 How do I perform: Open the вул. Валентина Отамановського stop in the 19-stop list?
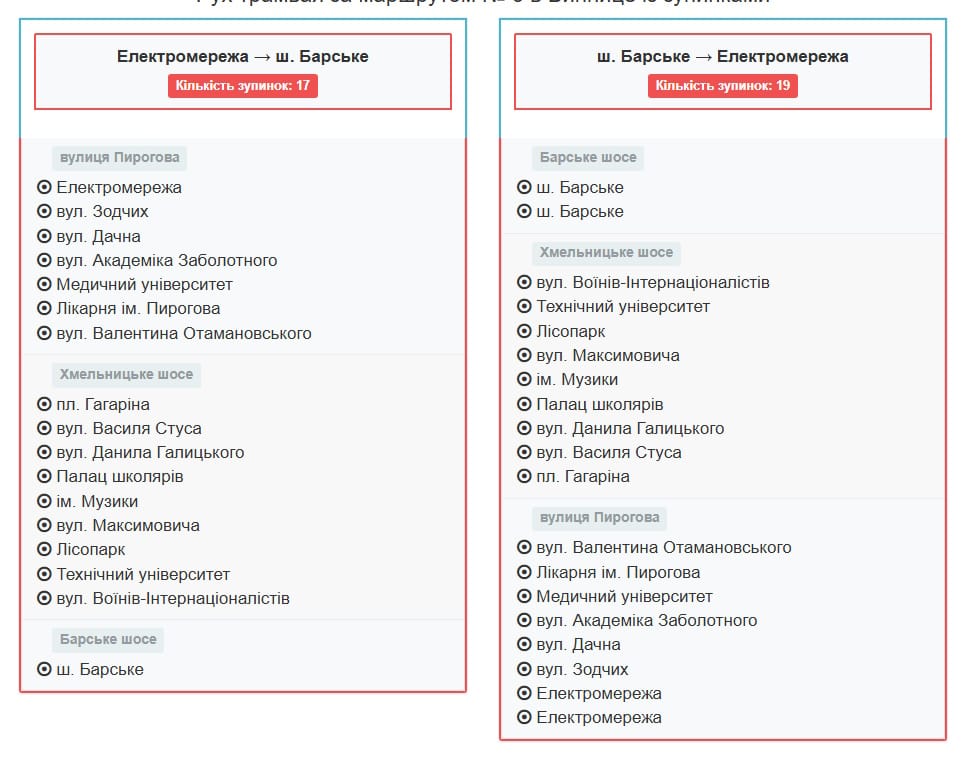[x=663, y=548]
